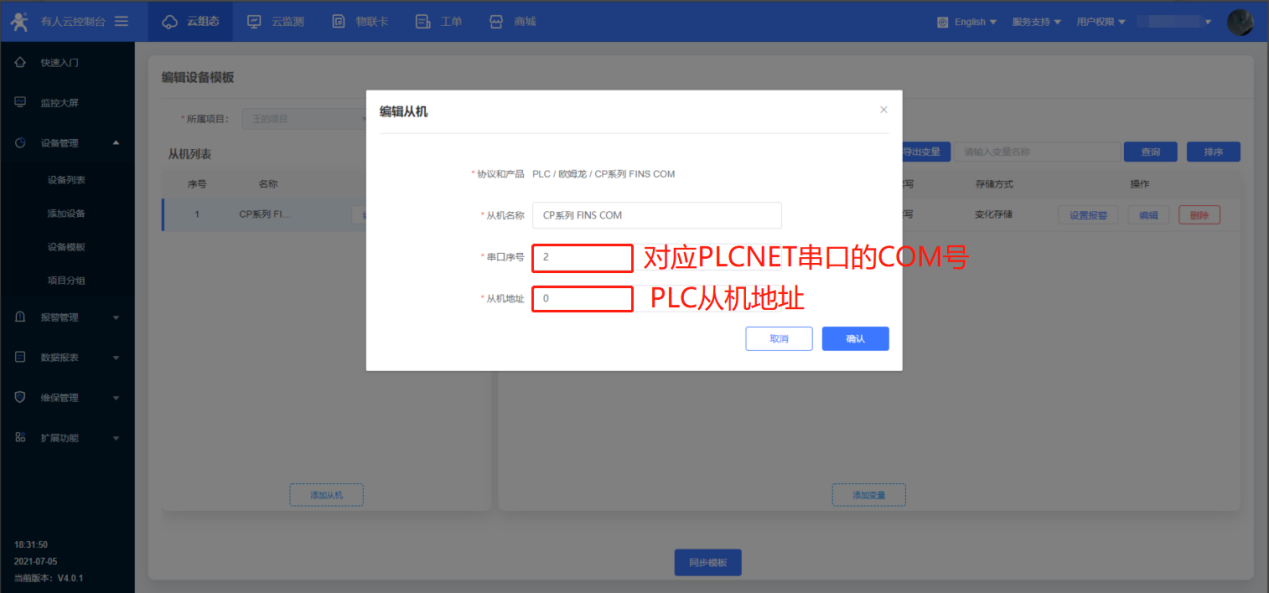1269x593 pixels.
Task: Open the 服务支持 dropdown menu
Action: coord(1036,22)
